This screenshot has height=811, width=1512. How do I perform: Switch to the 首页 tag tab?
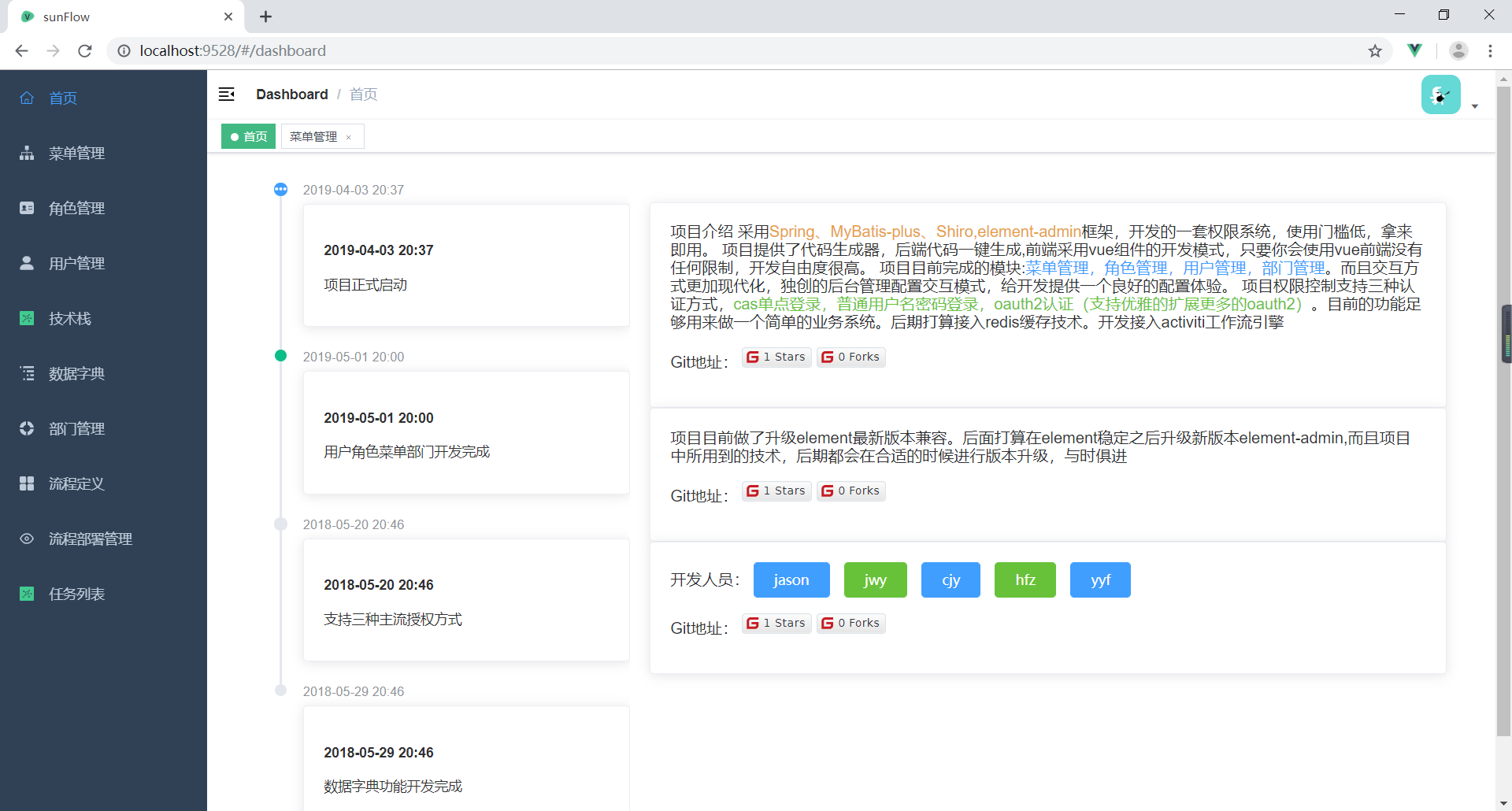coord(249,136)
